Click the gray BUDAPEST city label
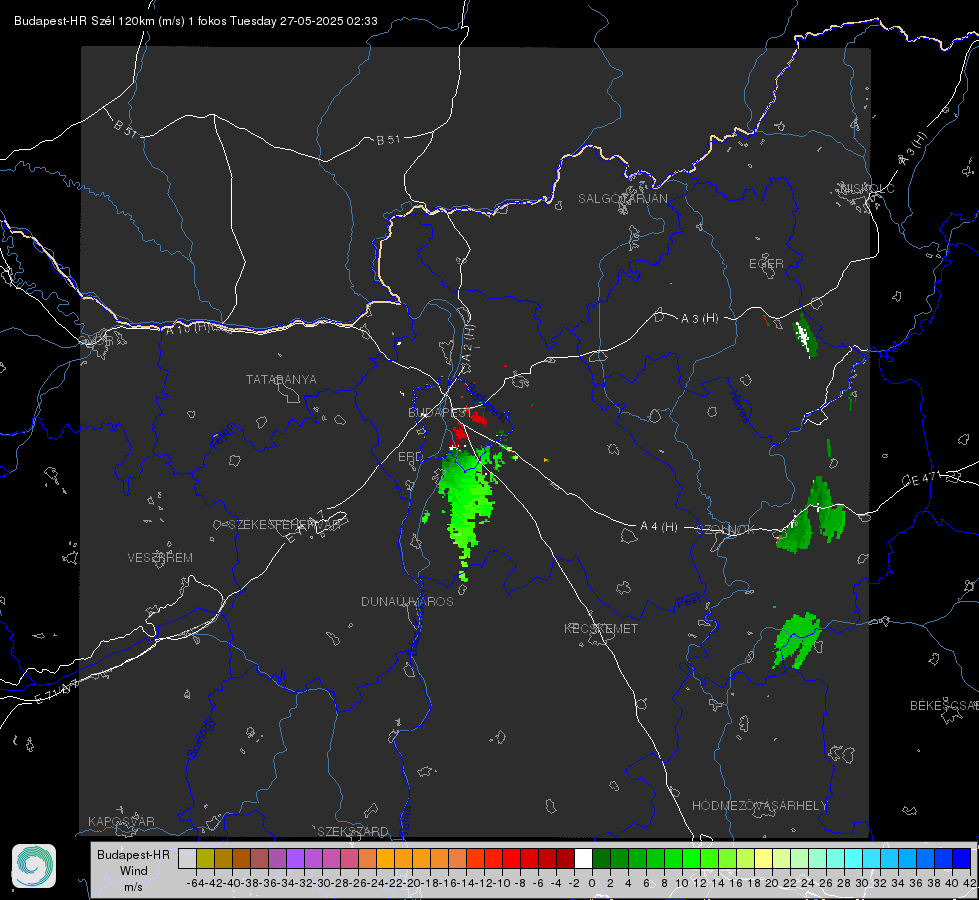Viewport: 979px width, 900px height. tap(440, 412)
